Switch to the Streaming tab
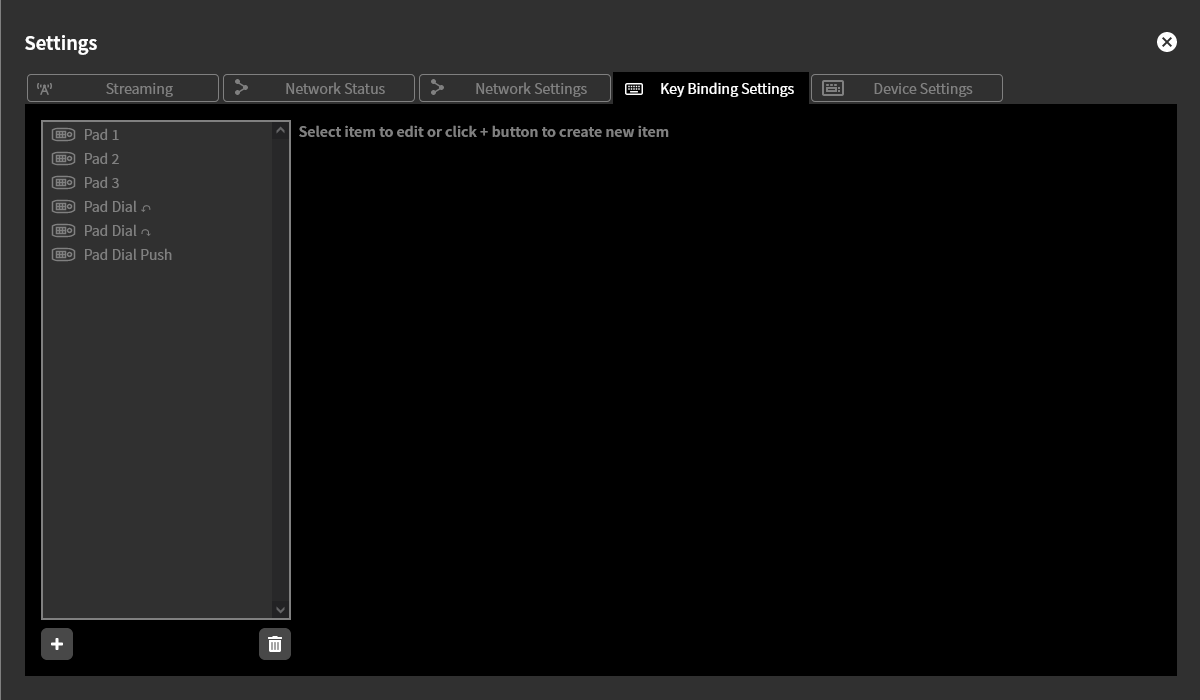The width and height of the screenshot is (1200, 700). point(122,88)
